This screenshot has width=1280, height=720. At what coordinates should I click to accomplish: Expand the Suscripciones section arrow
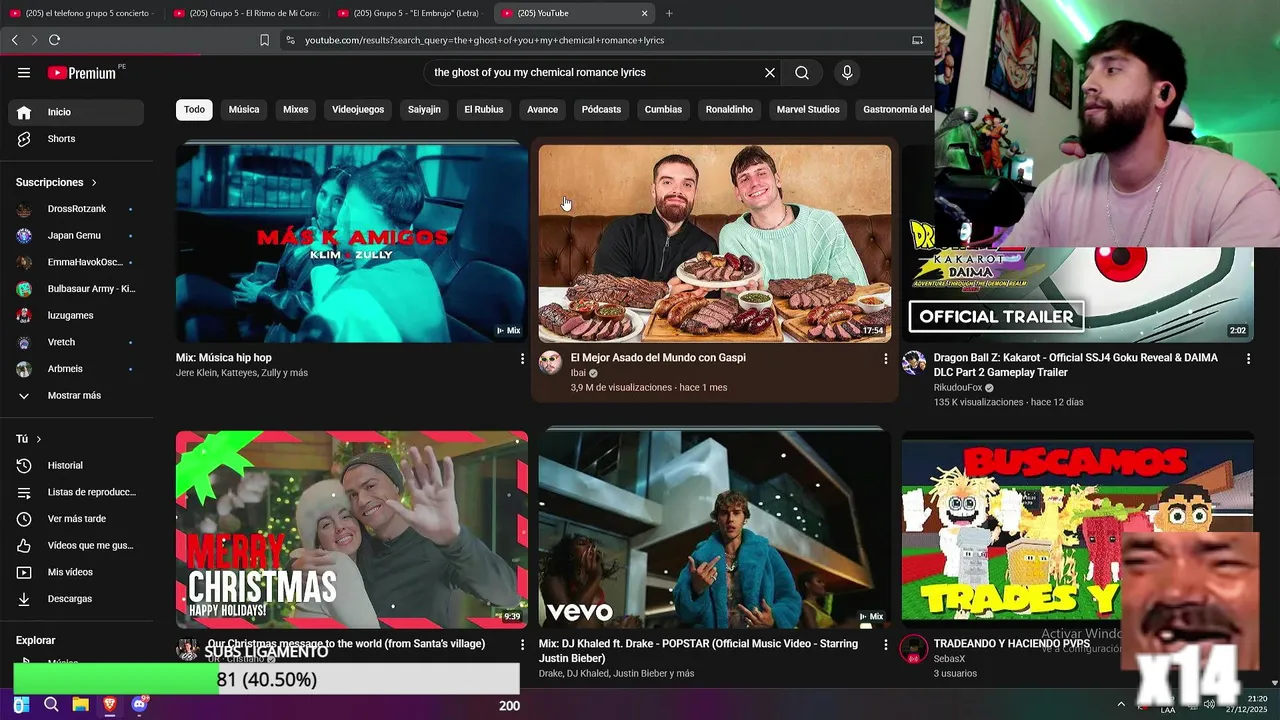tap(94, 183)
